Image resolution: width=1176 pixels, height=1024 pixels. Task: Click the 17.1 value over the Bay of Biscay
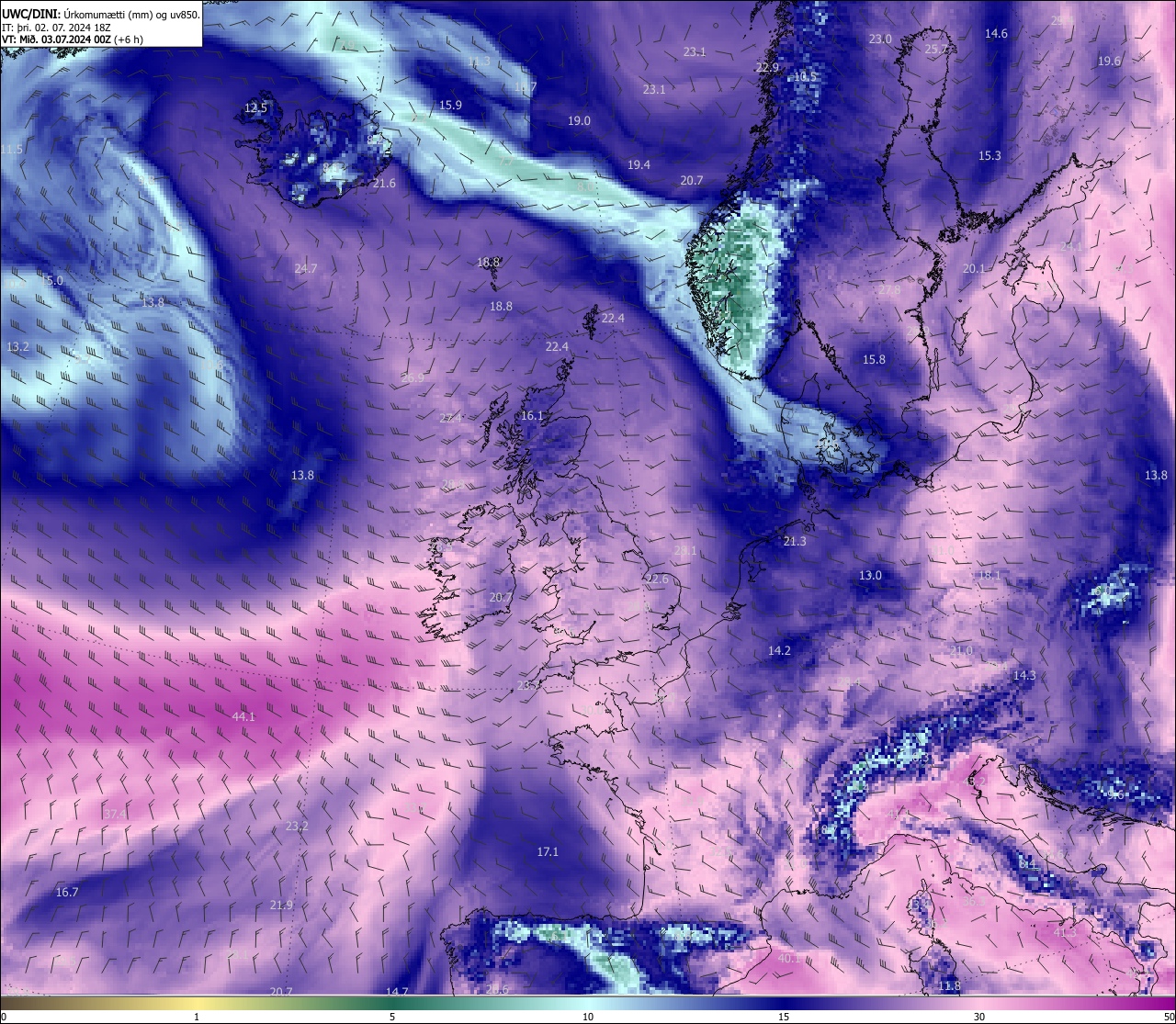[548, 853]
